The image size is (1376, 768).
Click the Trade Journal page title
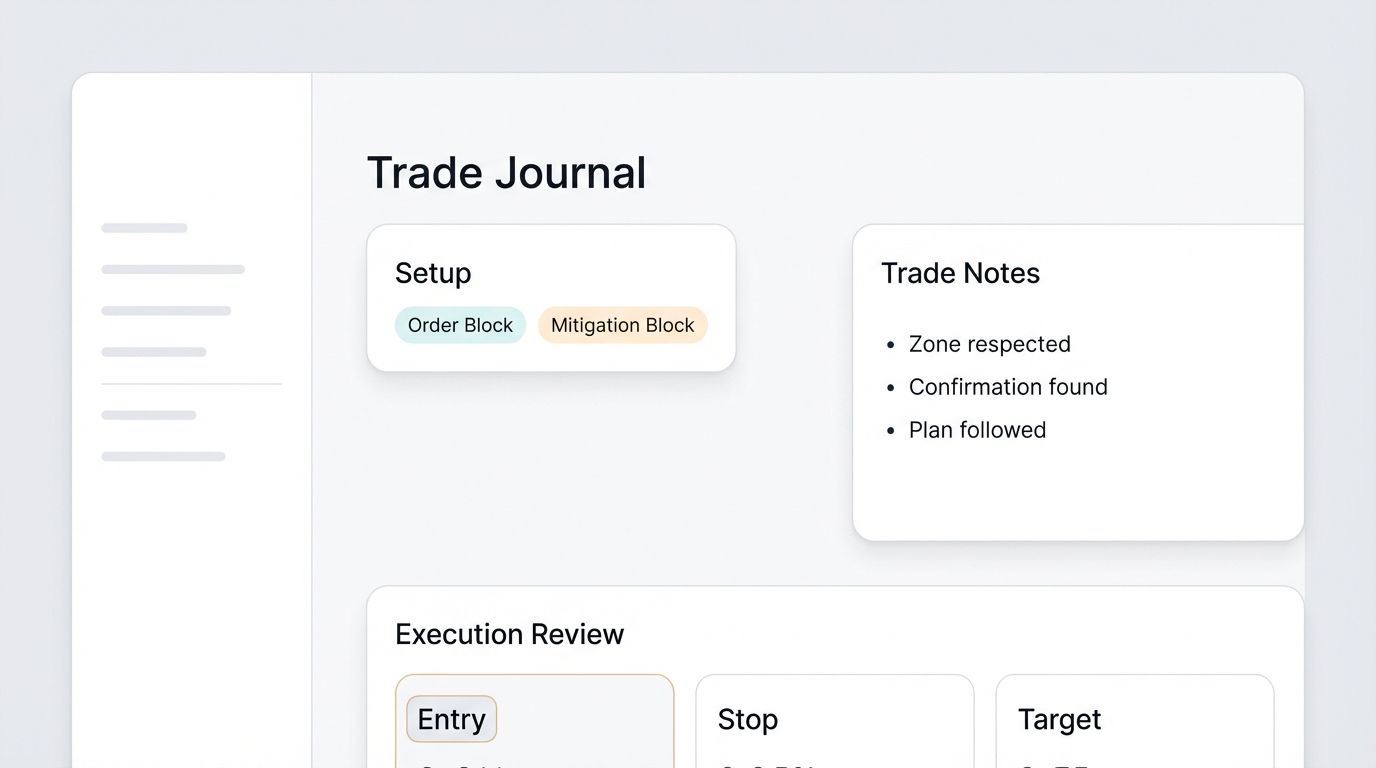coord(507,172)
